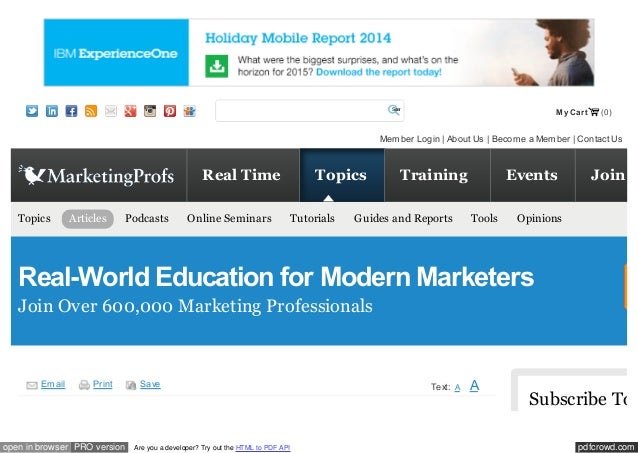Open the Real Time main tab
Screen dimensions: 638x453
(x=241, y=175)
